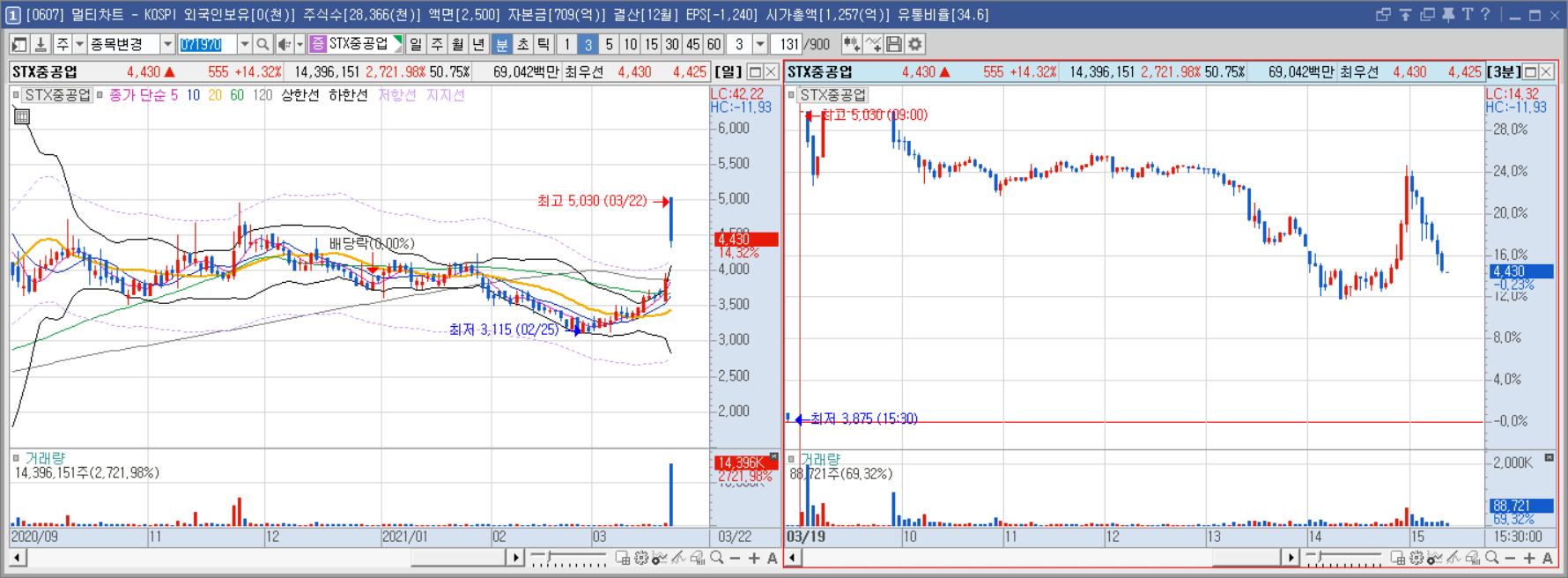1568x578 pixels.
Task: Select the 3 minute interval button
Action: pos(588,44)
